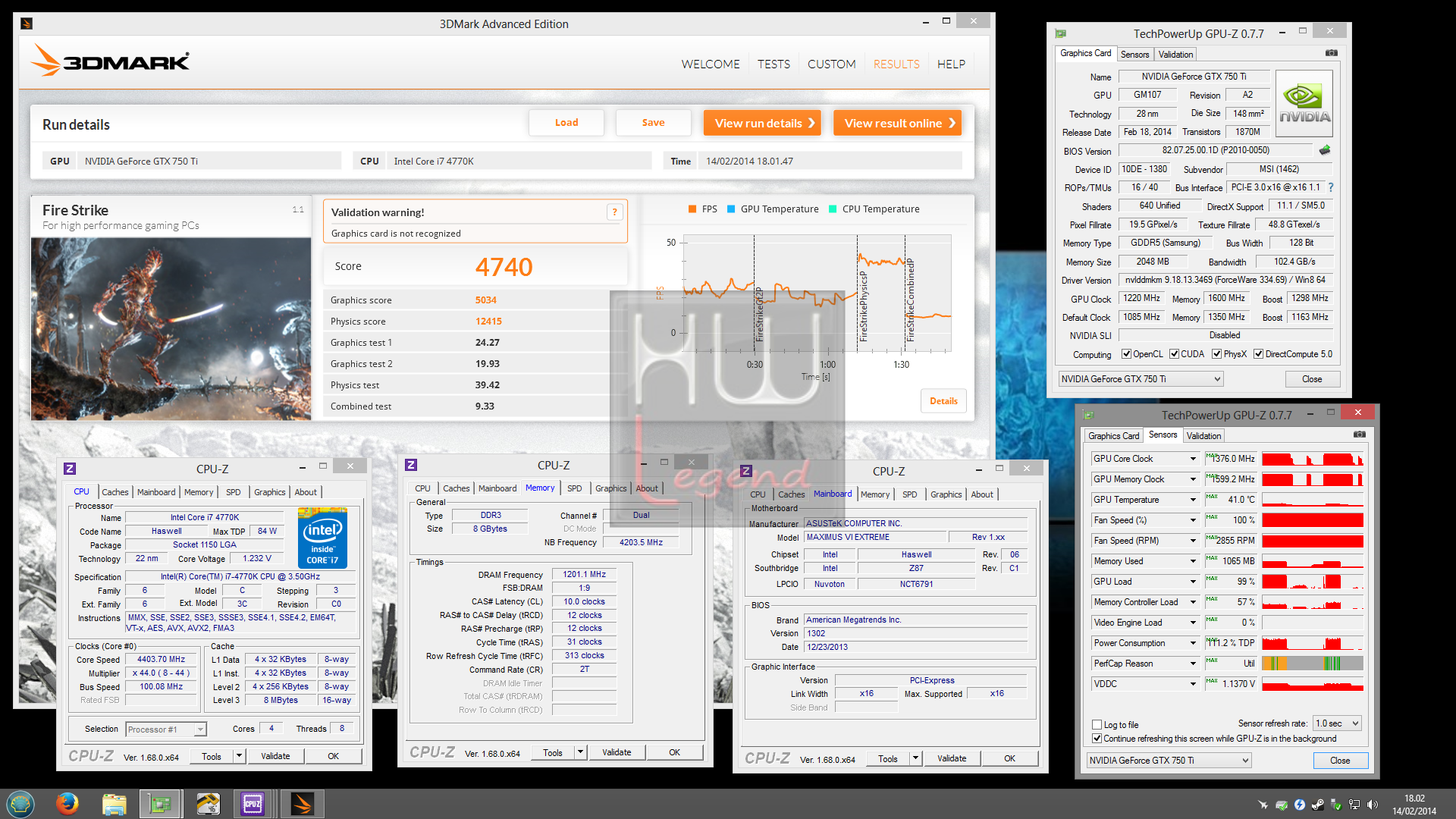Open the Start button orb
The image size is (1456, 819).
click(20, 803)
